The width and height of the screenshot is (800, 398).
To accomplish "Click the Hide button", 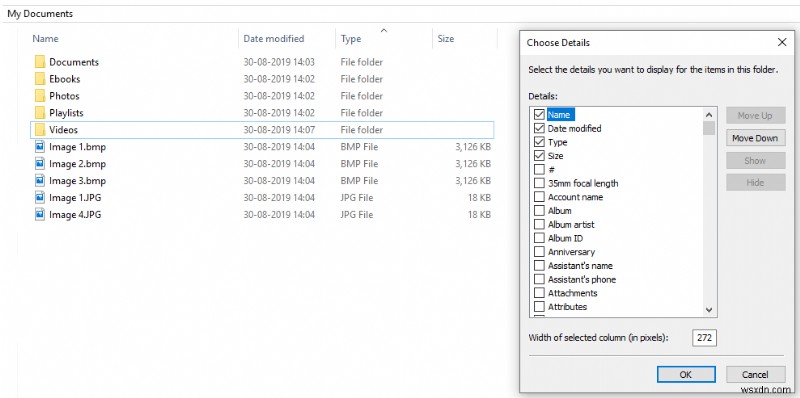I will [x=755, y=183].
